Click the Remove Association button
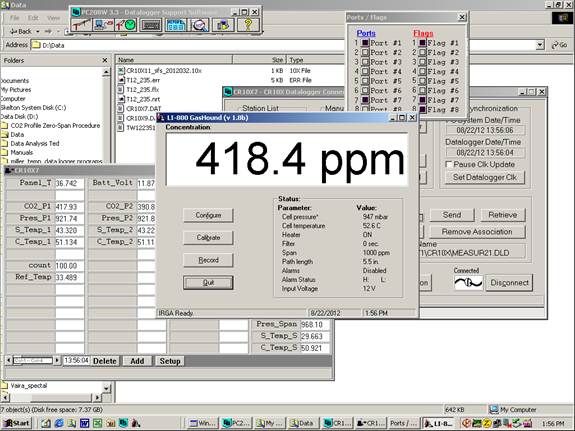The width and height of the screenshot is (575, 431). pyautogui.click(x=477, y=232)
